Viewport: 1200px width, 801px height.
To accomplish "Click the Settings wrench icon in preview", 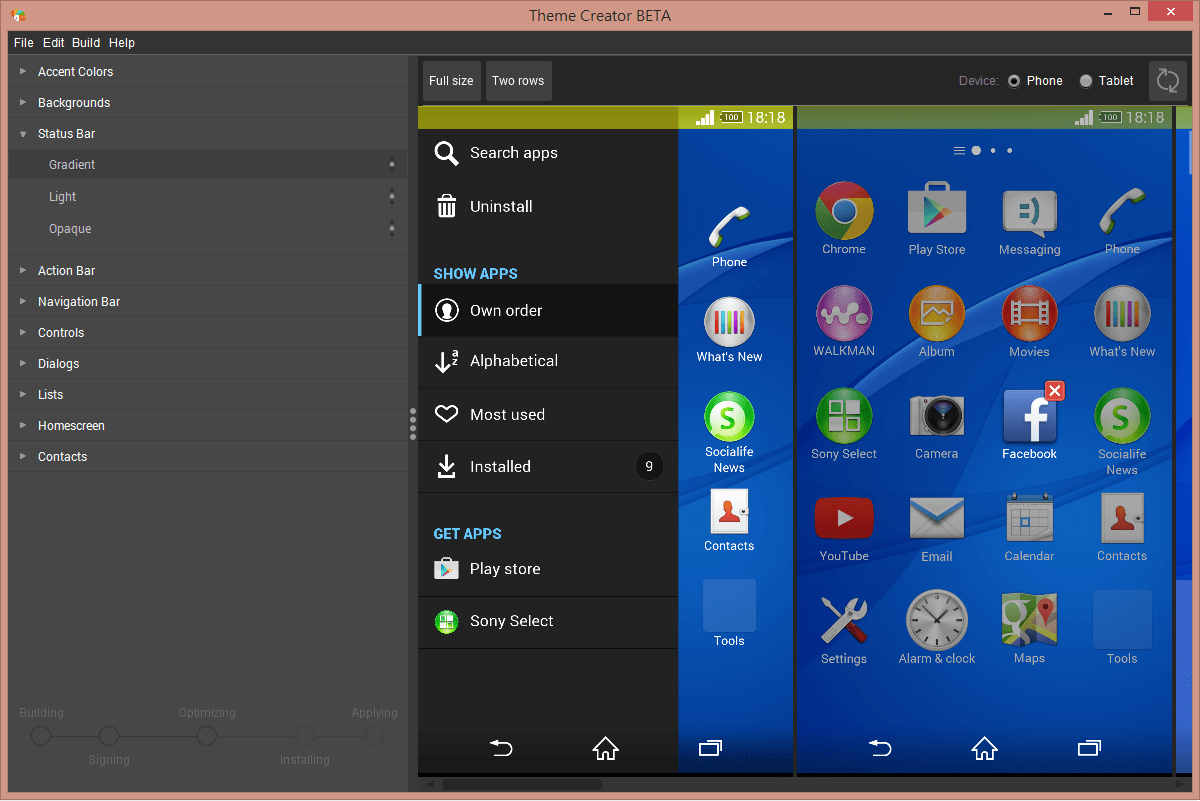I will (x=844, y=620).
